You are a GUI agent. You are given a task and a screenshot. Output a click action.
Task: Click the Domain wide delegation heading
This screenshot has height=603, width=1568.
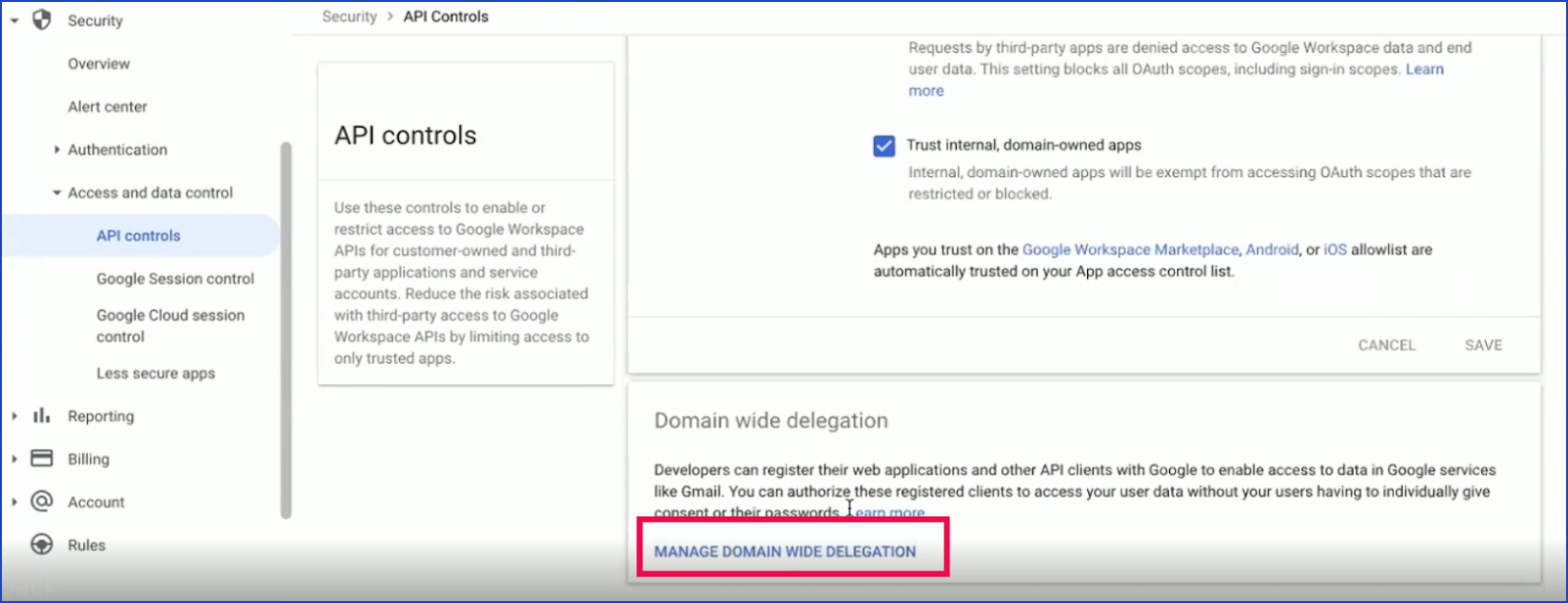(x=771, y=420)
